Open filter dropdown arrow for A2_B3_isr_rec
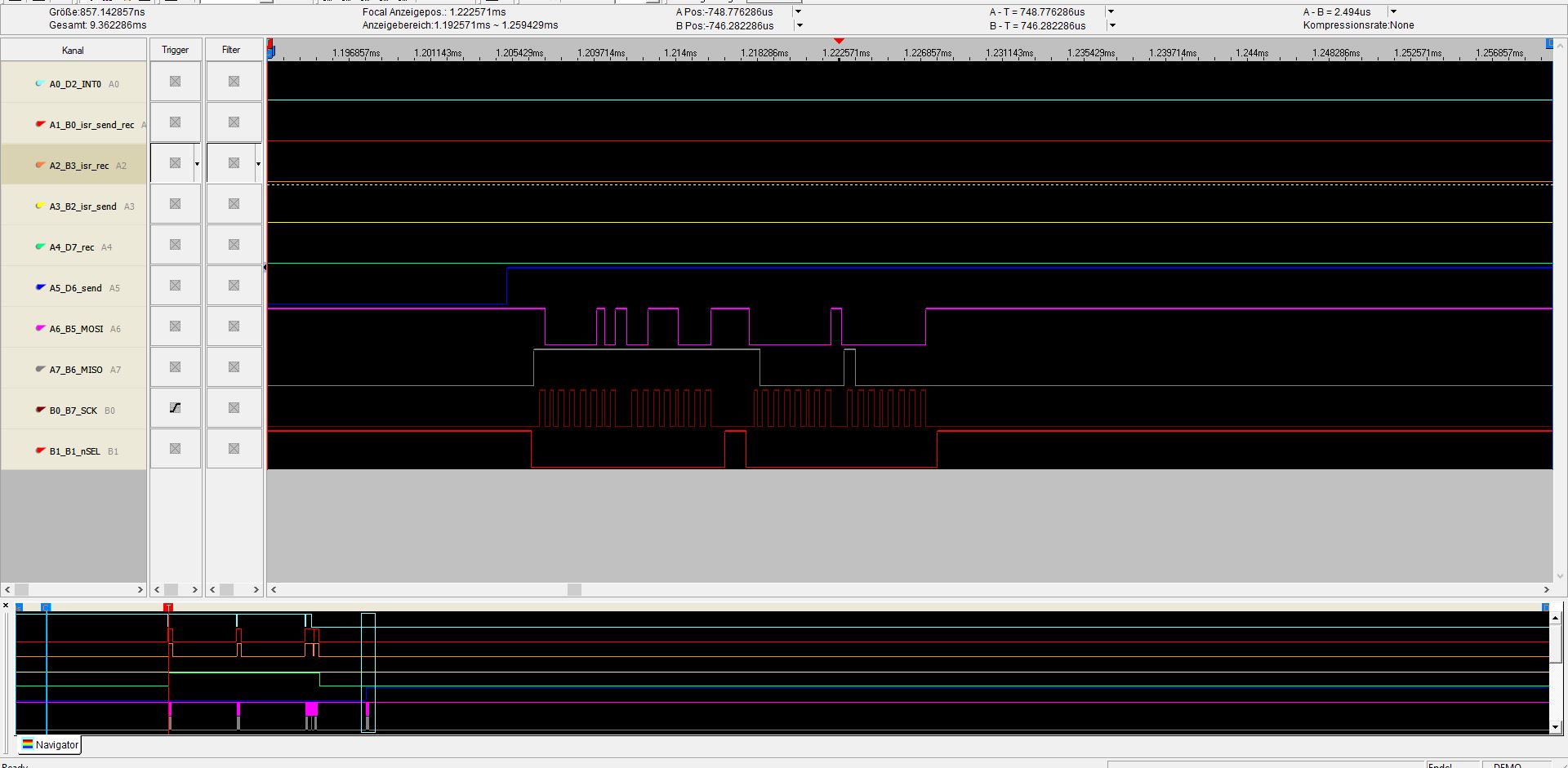Image resolution: width=1568 pixels, height=768 pixels. pos(258,164)
